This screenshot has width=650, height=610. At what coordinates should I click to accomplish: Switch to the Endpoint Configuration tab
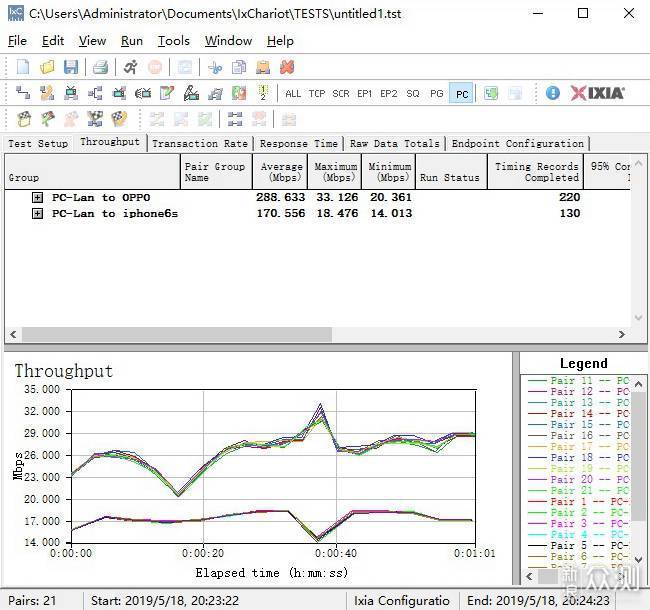(x=518, y=144)
